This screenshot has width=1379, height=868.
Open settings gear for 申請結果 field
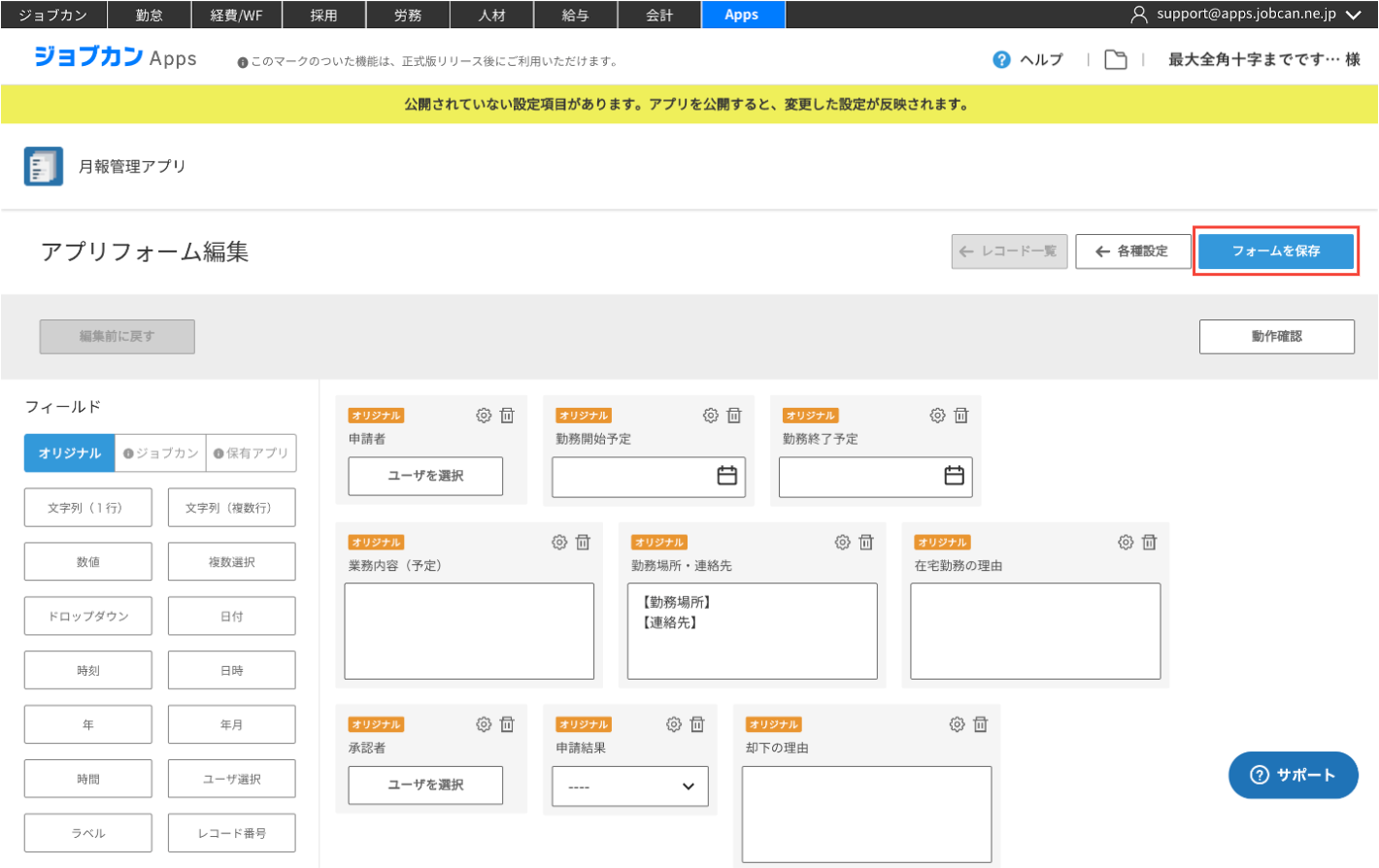[x=674, y=724]
